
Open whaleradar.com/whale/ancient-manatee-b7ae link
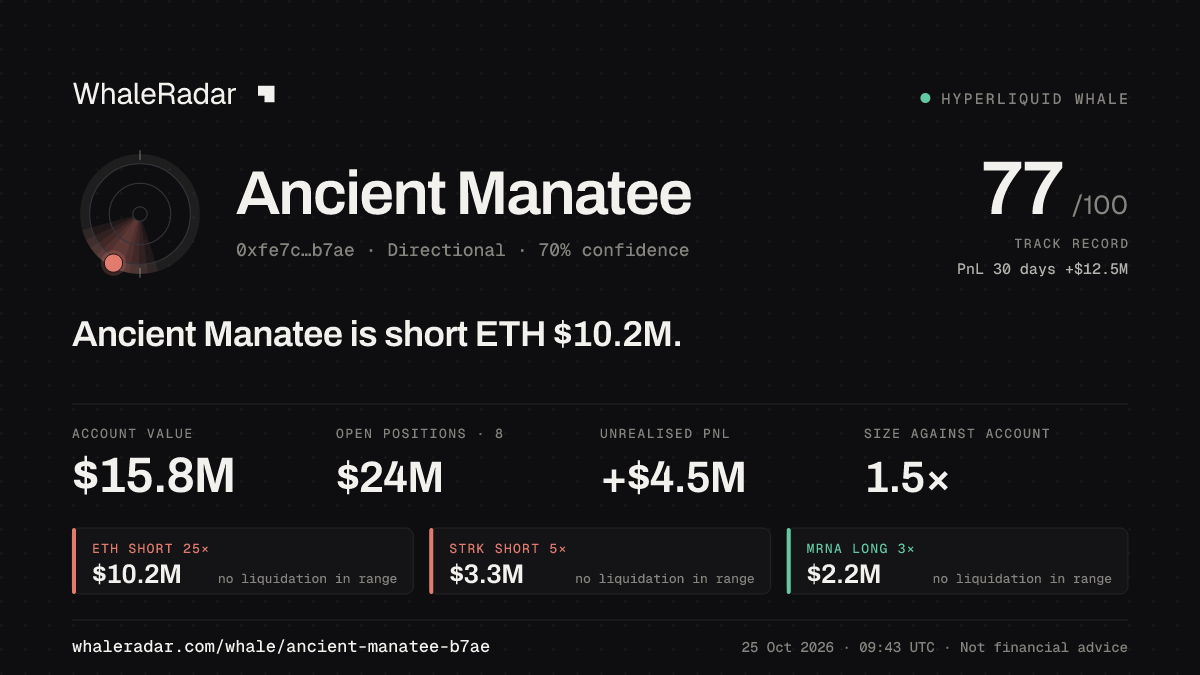pyautogui.click(x=281, y=647)
